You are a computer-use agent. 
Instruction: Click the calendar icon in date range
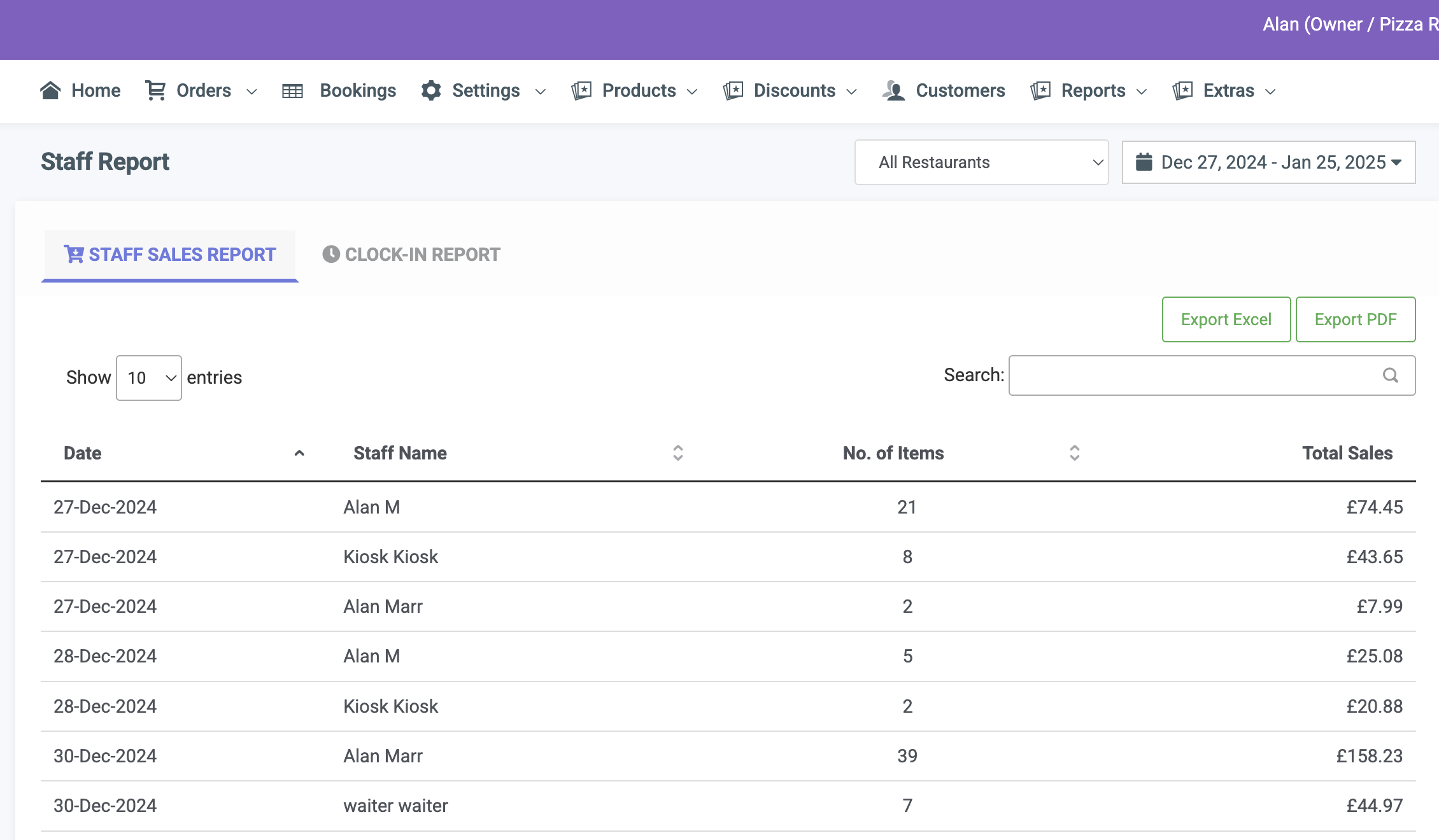click(1144, 162)
